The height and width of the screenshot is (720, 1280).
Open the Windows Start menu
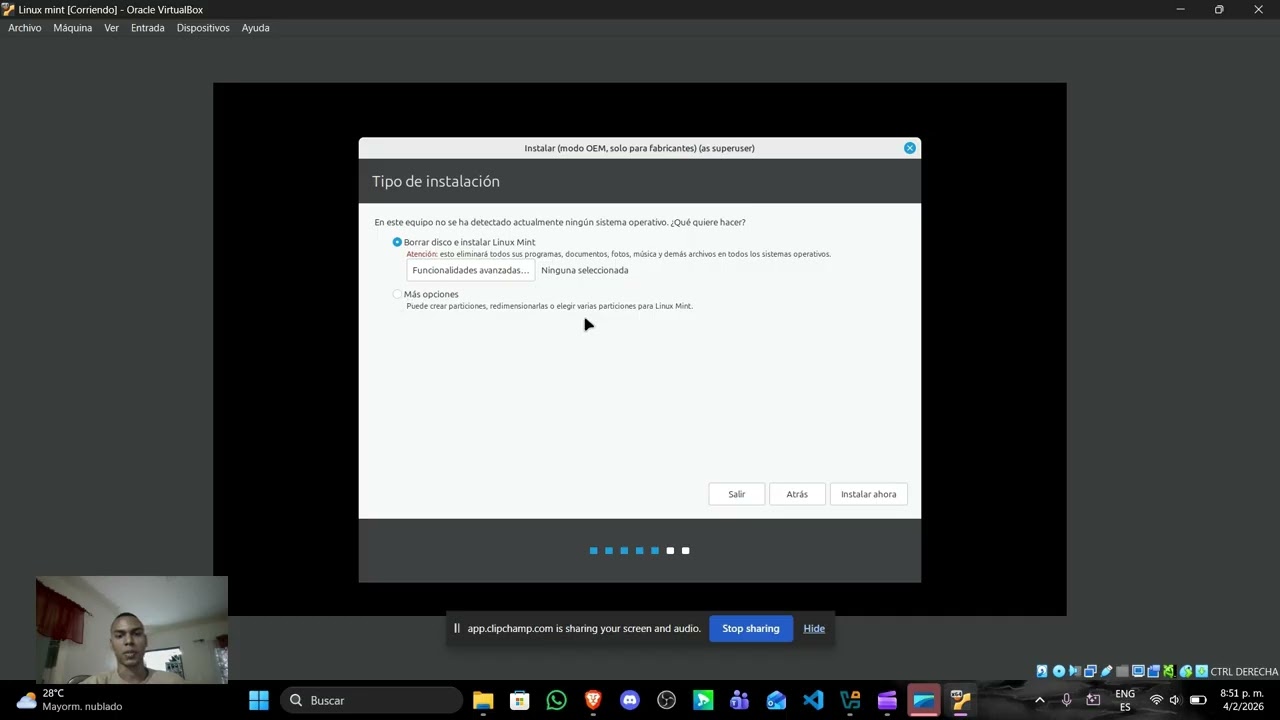tap(259, 700)
